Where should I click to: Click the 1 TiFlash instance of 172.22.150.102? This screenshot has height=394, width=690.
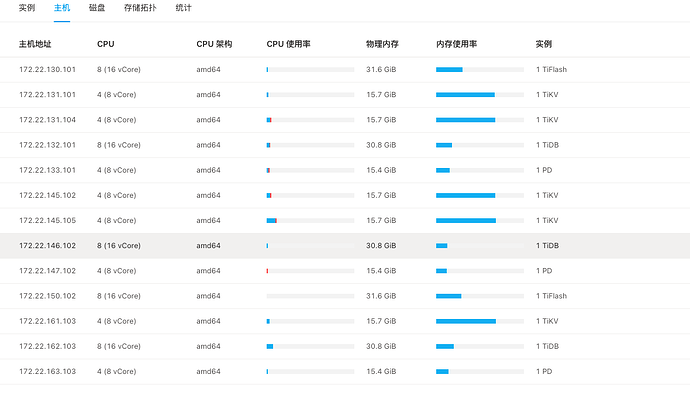(551, 296)
